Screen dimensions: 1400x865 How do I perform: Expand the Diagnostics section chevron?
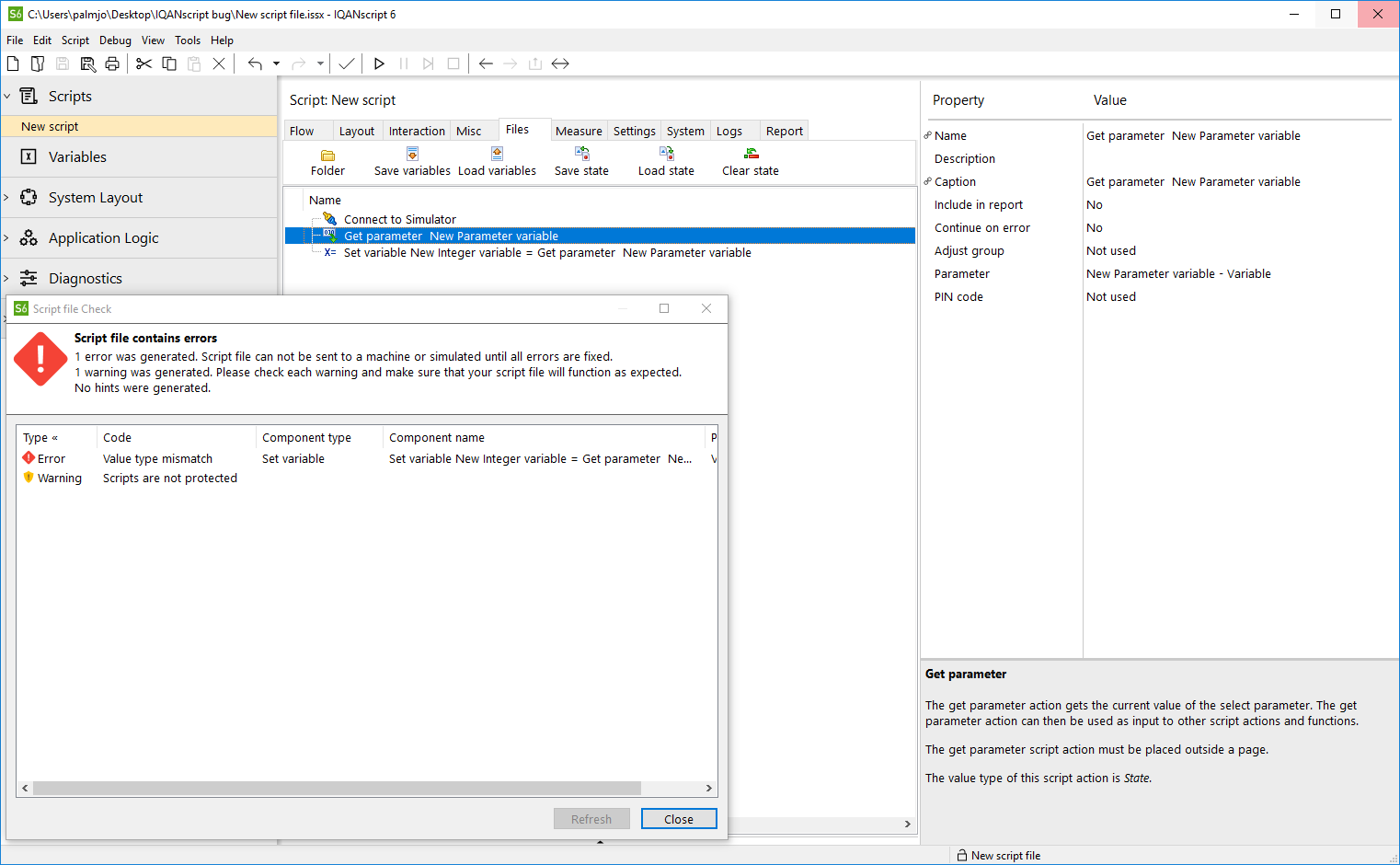(7, 278)
